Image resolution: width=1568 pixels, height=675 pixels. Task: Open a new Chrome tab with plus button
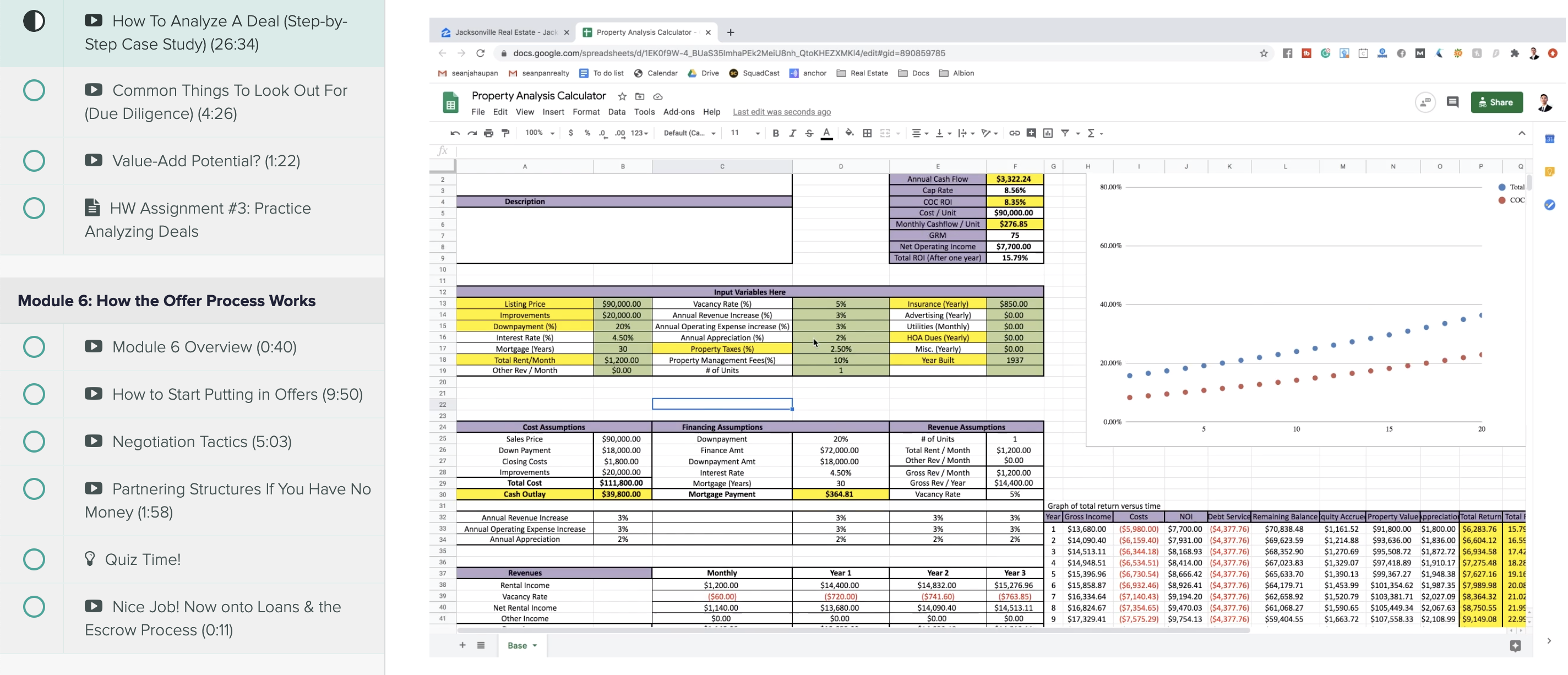pos(731,32)
